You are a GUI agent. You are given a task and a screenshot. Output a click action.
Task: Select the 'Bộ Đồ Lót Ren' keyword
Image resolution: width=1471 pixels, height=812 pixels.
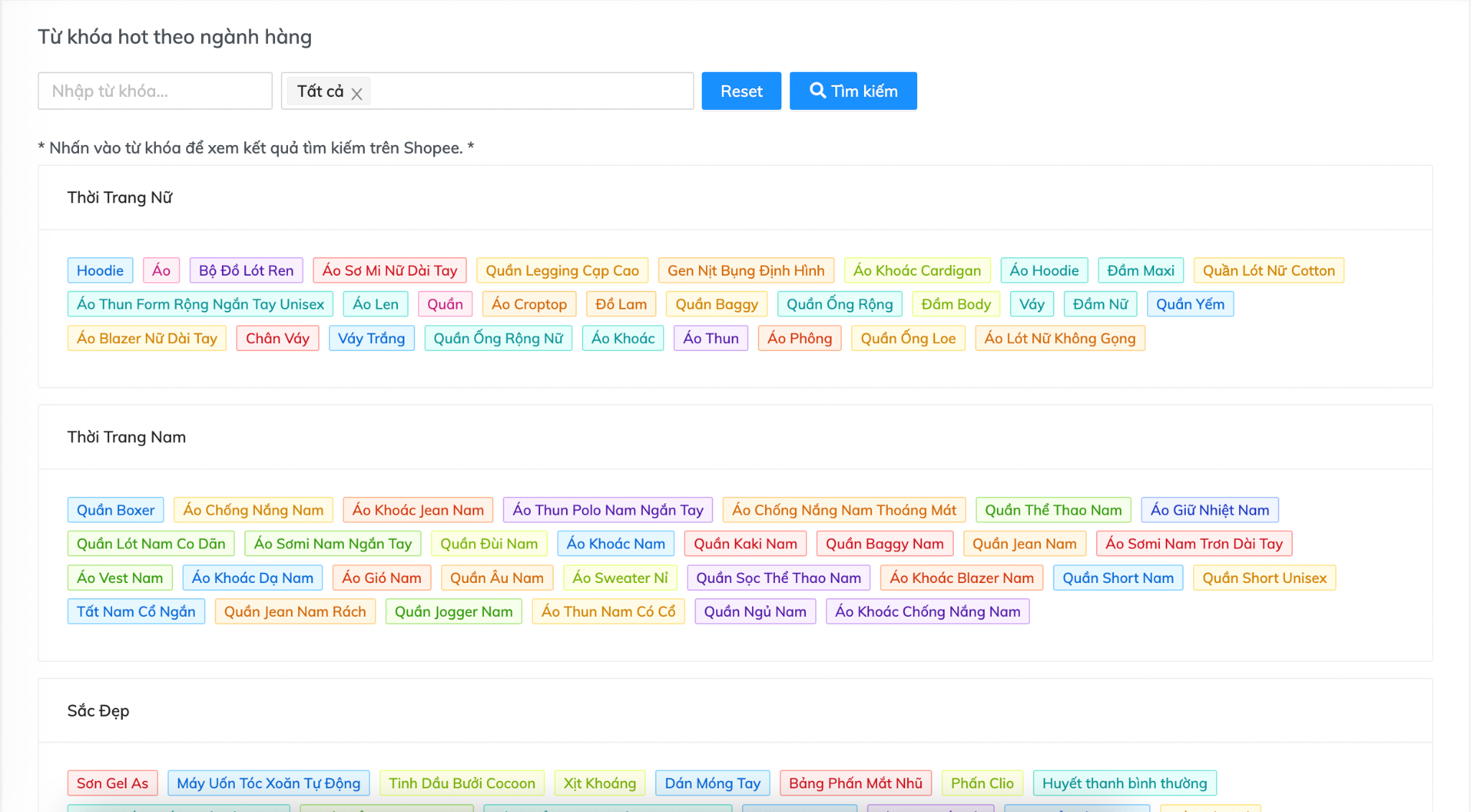pyautogui.click(x=246, y=271)
